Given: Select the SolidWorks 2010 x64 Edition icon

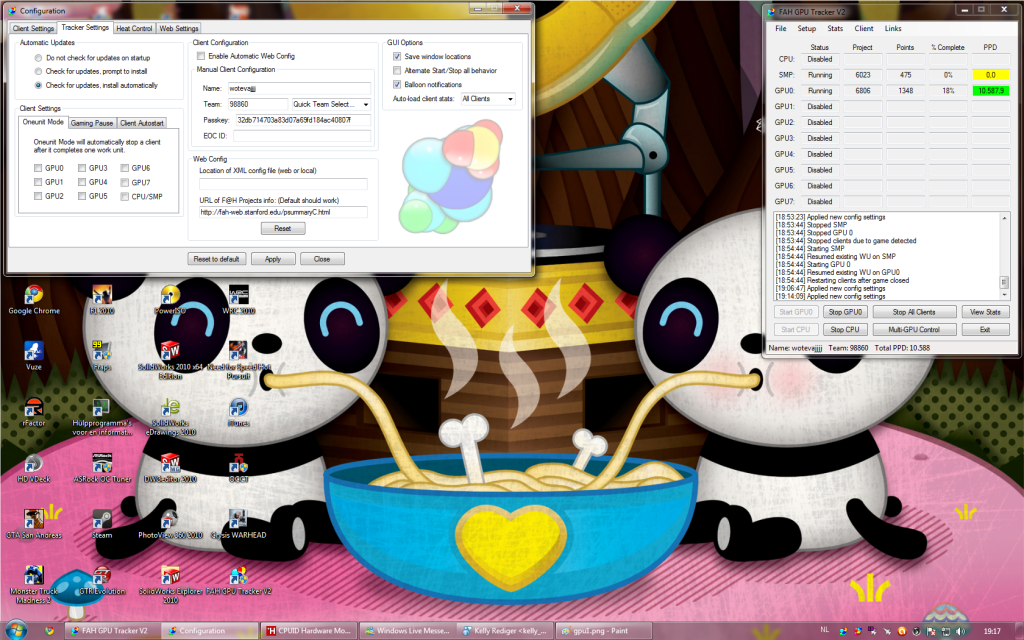Looking at the screenshot, I should coord(170,360).
